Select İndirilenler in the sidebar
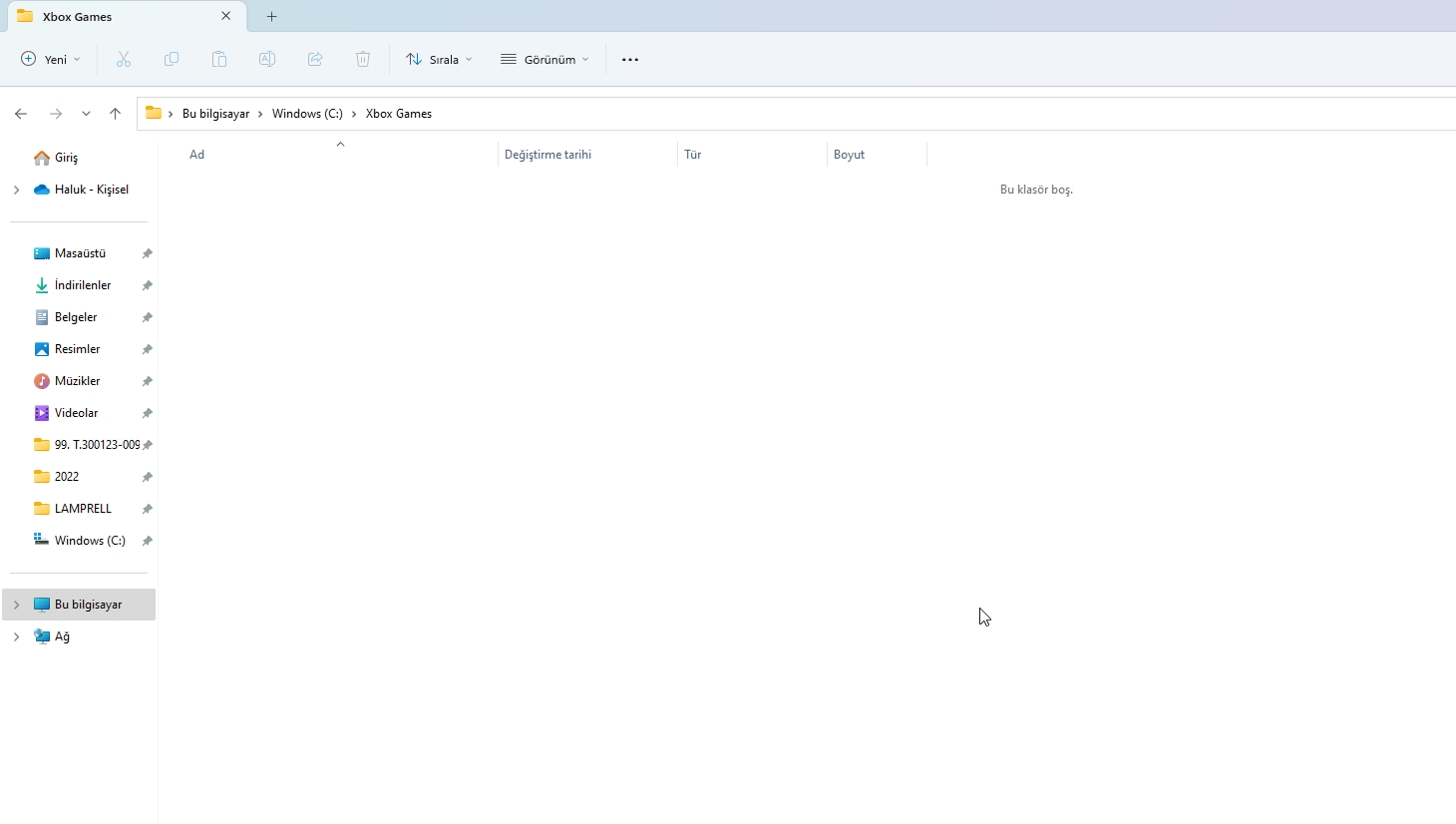The width and height of the screenshot is (1456, 824). pyautogui.click(x=83, y=285)
